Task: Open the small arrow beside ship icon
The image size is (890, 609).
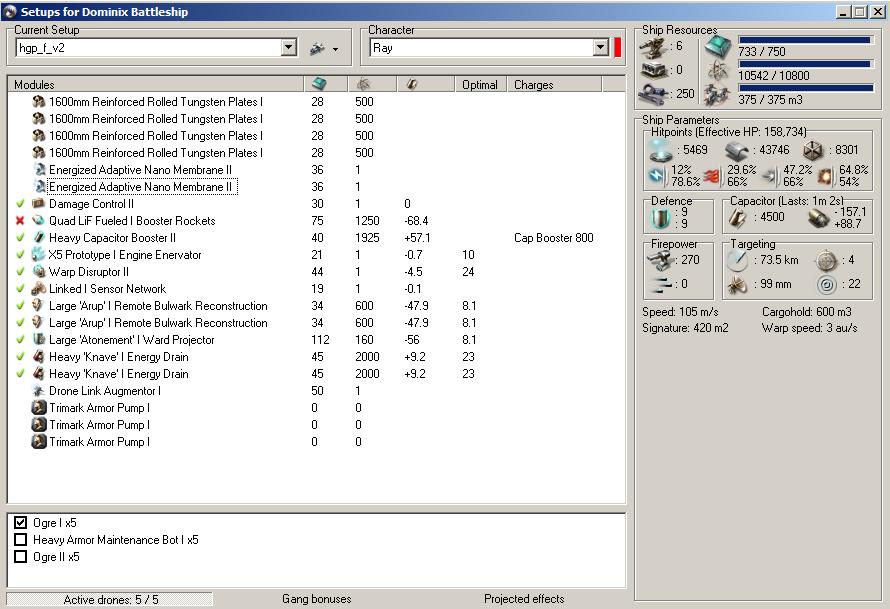Action: click(x=335, y=49)
